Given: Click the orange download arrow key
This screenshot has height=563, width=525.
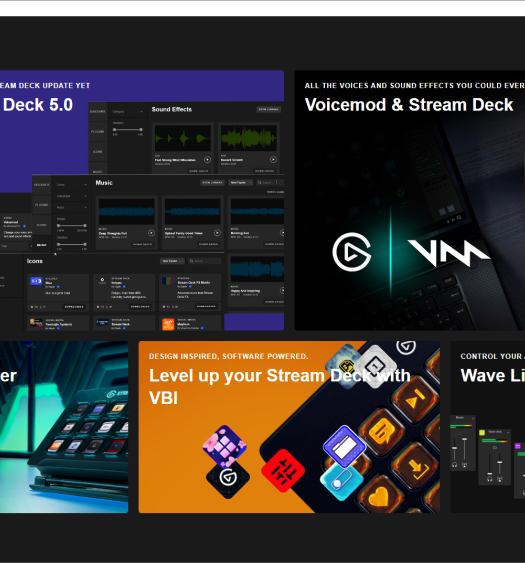Looking at the screenshot, I should click(416, 466).
